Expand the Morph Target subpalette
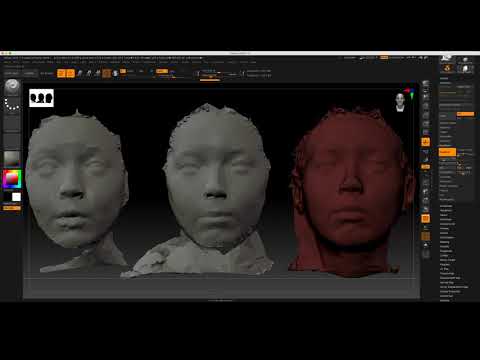Viewport: 480px width, 360px height. click(x=448, y=260)
